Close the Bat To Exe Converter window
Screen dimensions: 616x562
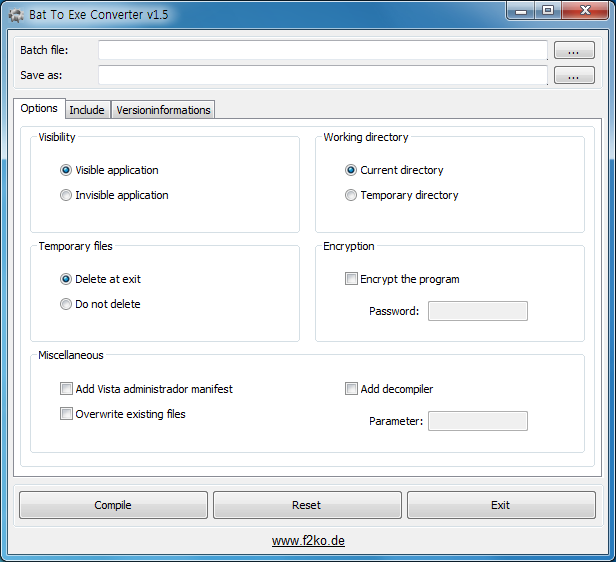tap(585, 11)
